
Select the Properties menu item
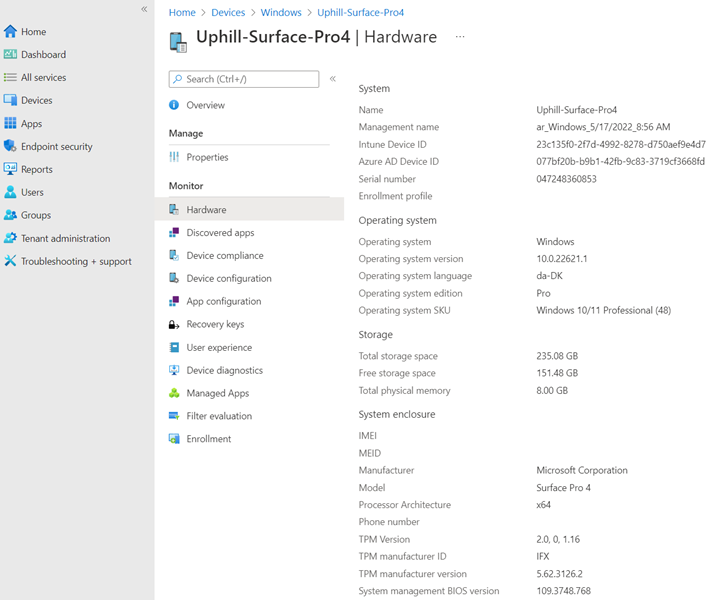[x=207, y=158]
